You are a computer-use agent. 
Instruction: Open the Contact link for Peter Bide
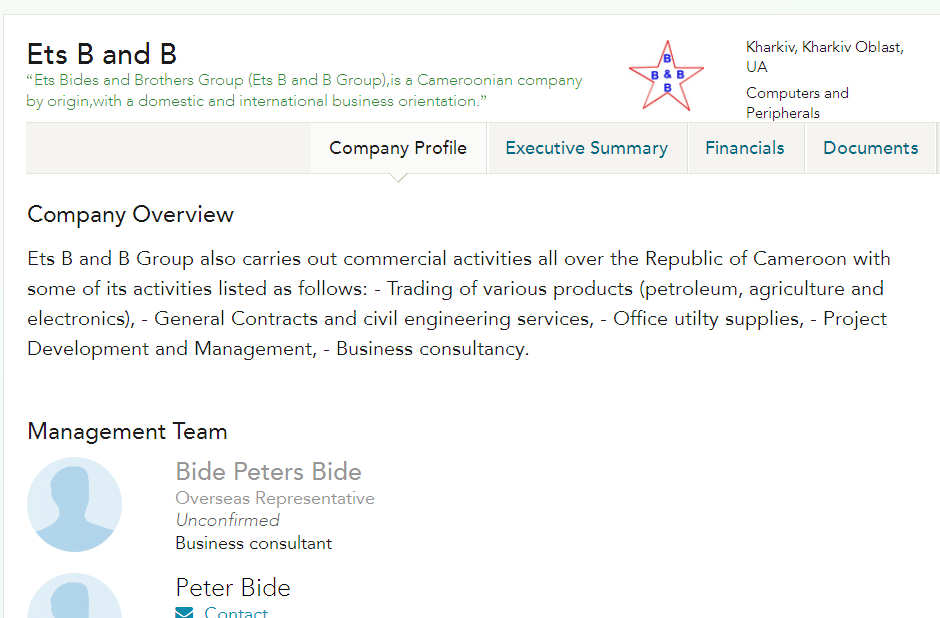point(236,612)
